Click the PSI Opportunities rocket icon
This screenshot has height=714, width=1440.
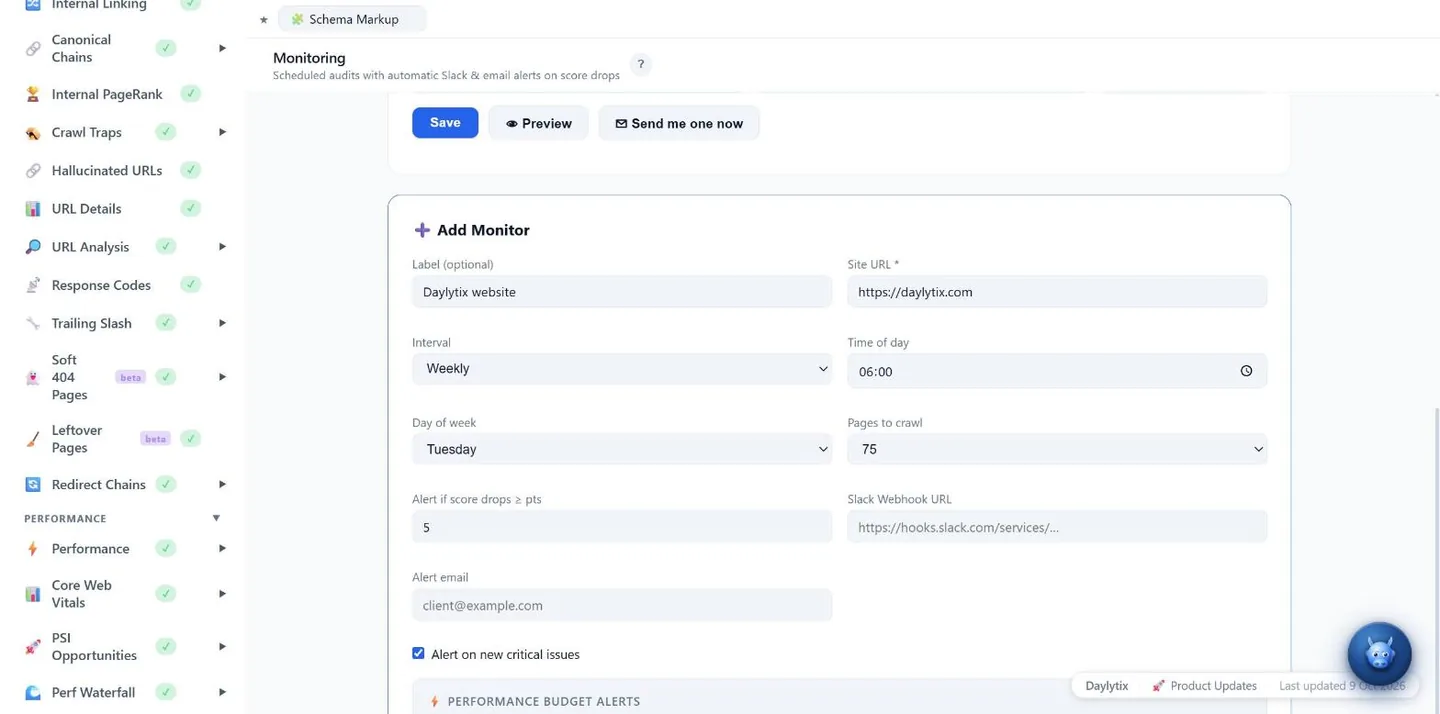point(33,647)
